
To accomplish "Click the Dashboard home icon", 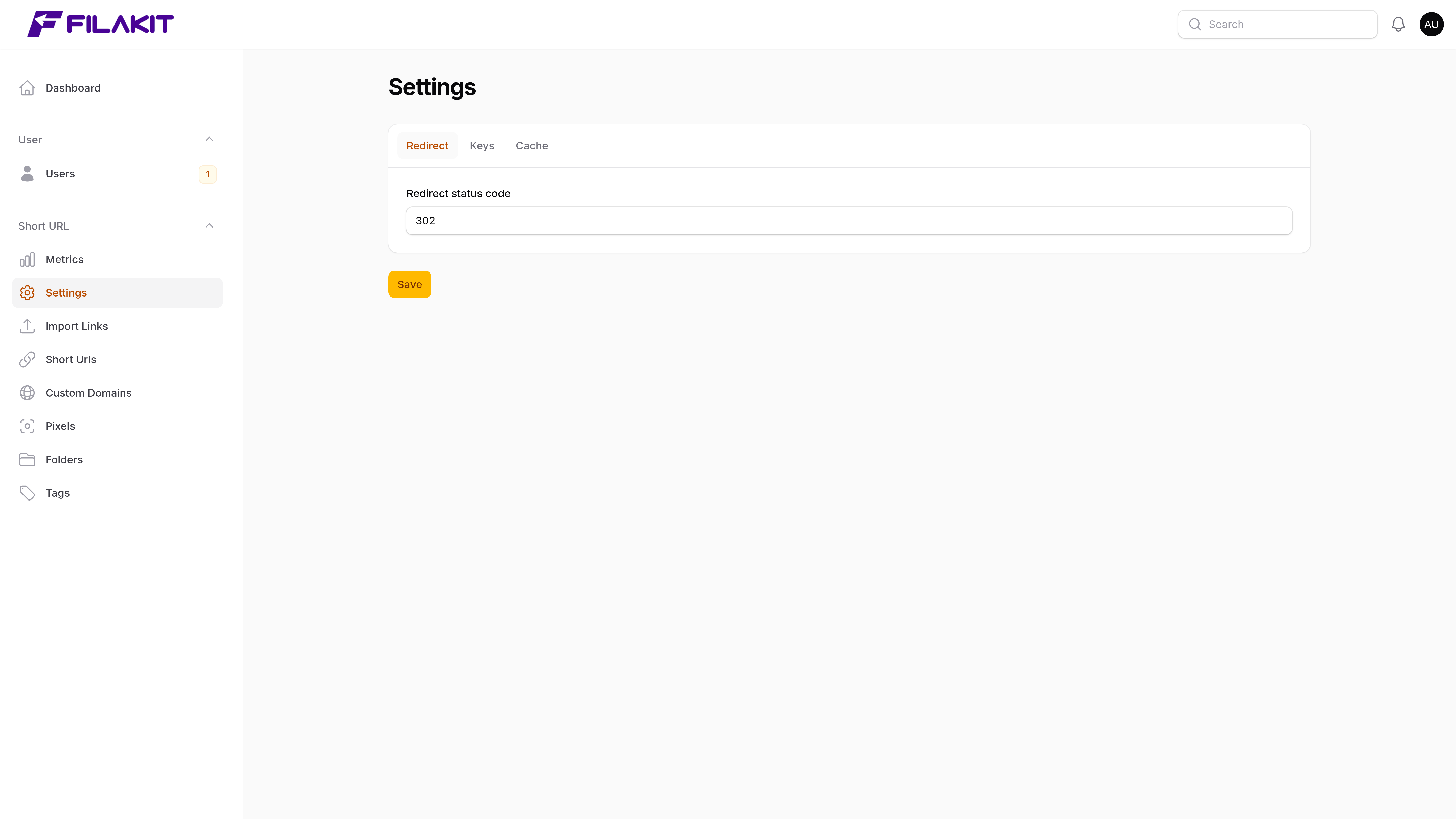I will coord(27,88).
